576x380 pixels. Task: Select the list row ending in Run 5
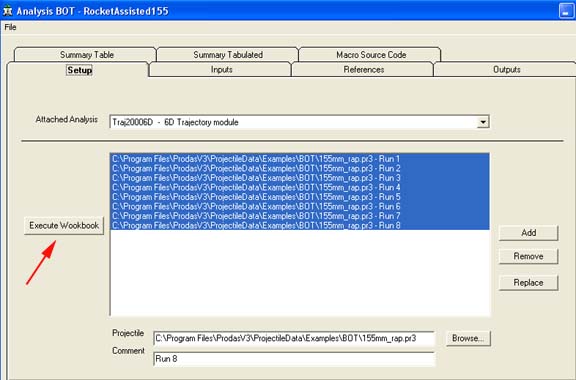pos(300,197)
